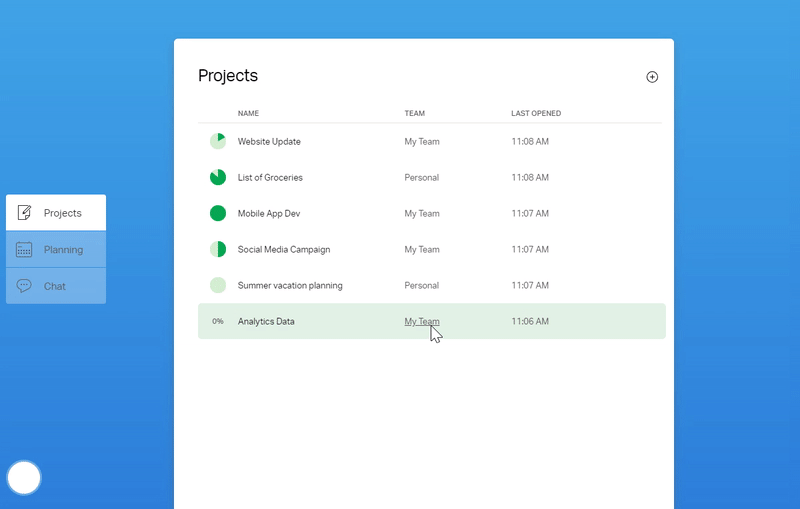Open the Projects sidebar tab
Screen dimensions: 800x509
click(56, 213)
